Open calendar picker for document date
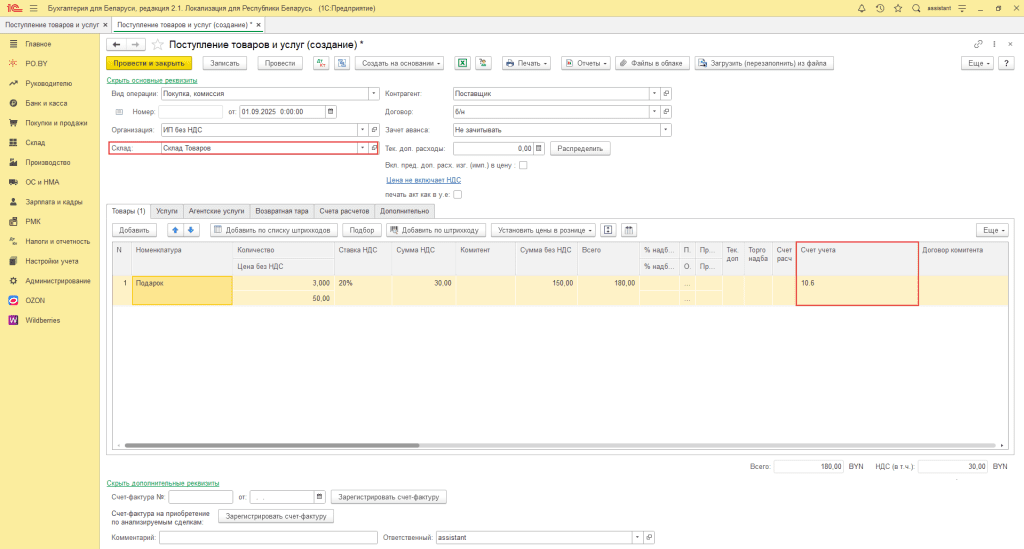The image size is (1024, 549). tap(330, 112)
